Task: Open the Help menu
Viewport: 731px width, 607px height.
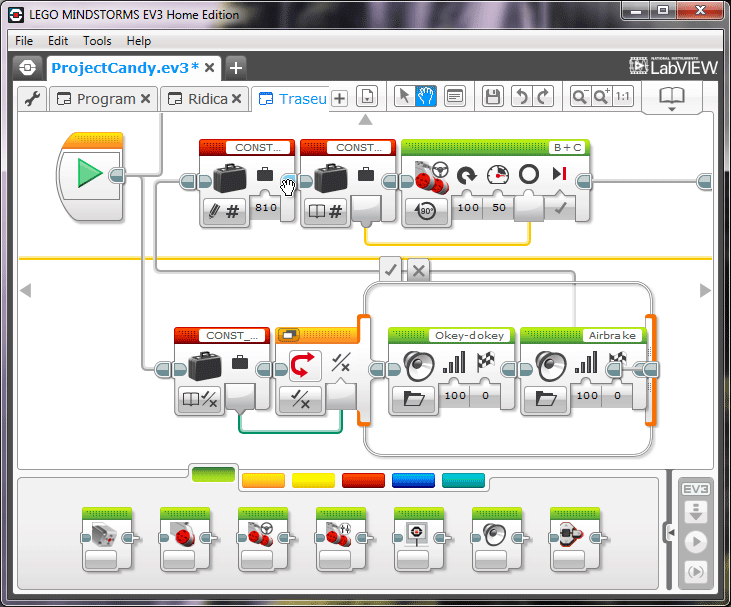Action: point(138,41)
